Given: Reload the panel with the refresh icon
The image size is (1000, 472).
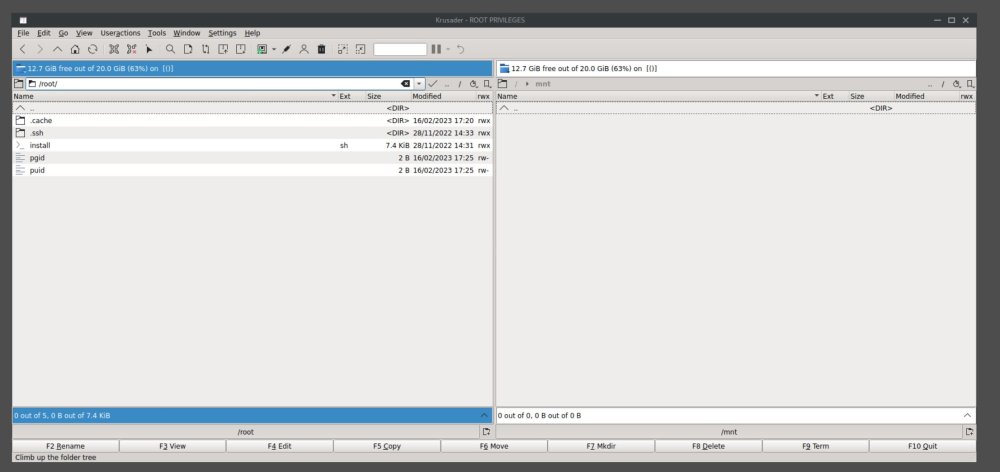Looking at the screenshot, I should 92,49.
